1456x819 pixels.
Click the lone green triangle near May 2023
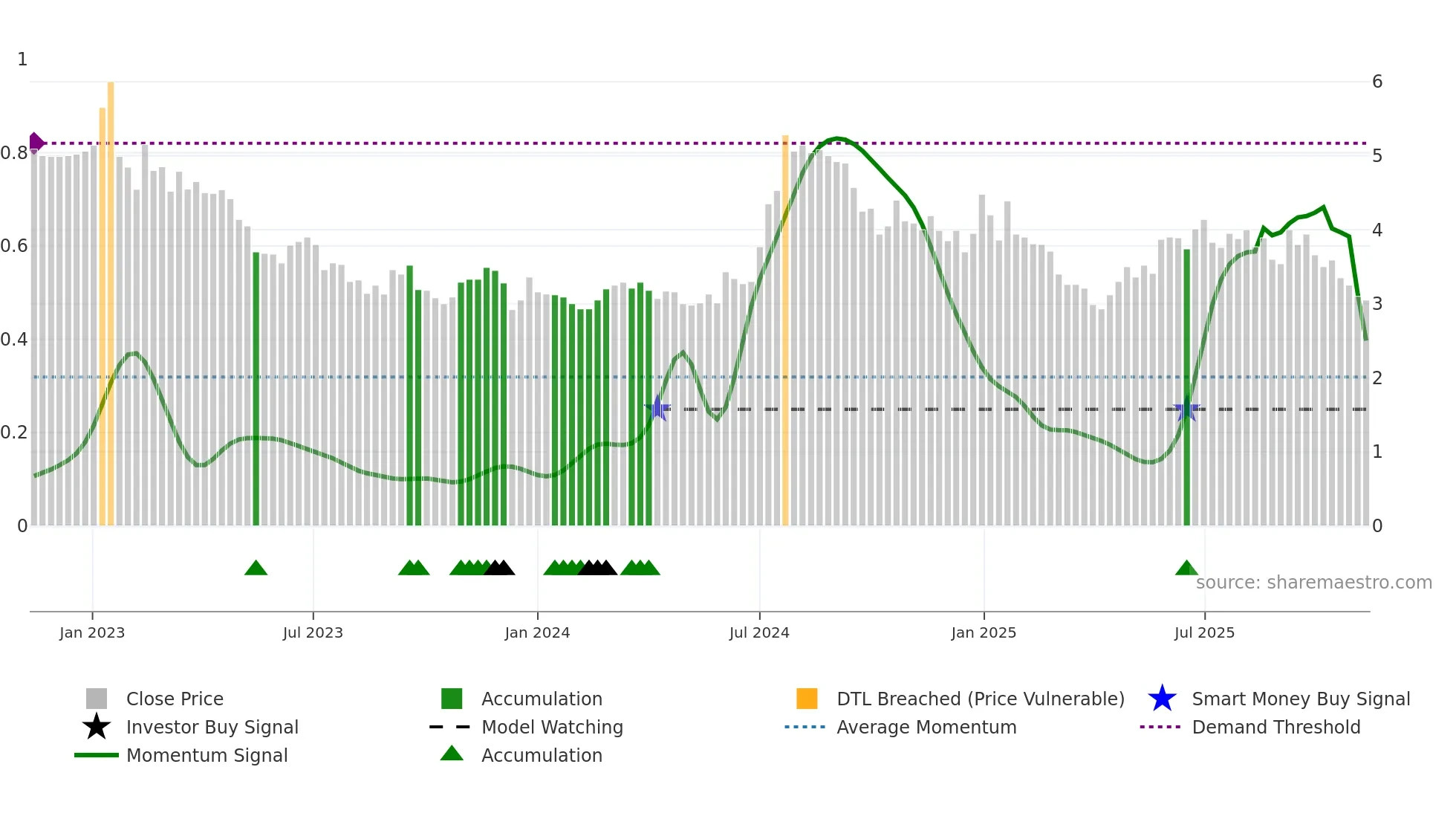coord(256,569)
